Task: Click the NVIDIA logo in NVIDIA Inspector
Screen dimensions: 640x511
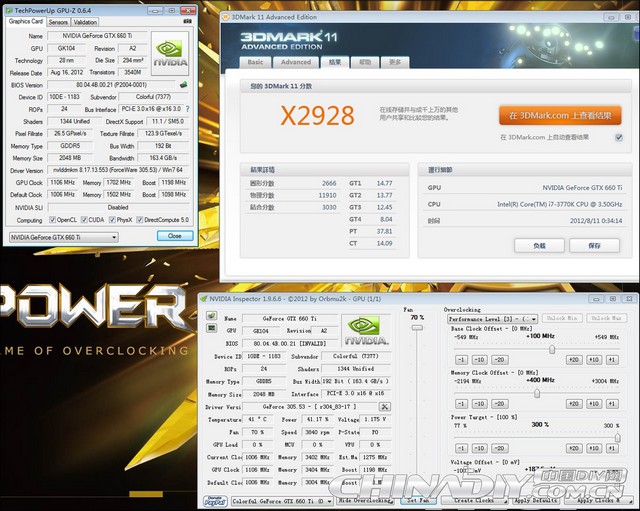Action: click(365, 331)
